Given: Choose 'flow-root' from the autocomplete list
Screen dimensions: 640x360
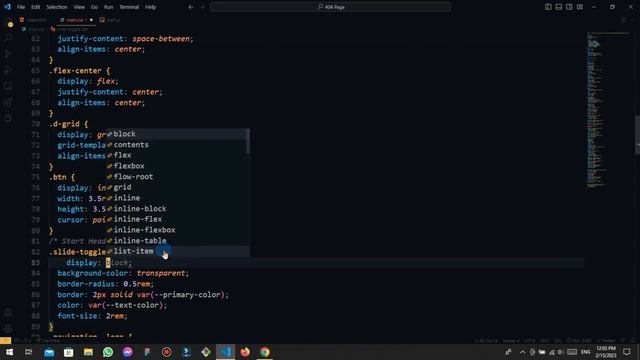Looking at the screenshot, I should [178, 176].
